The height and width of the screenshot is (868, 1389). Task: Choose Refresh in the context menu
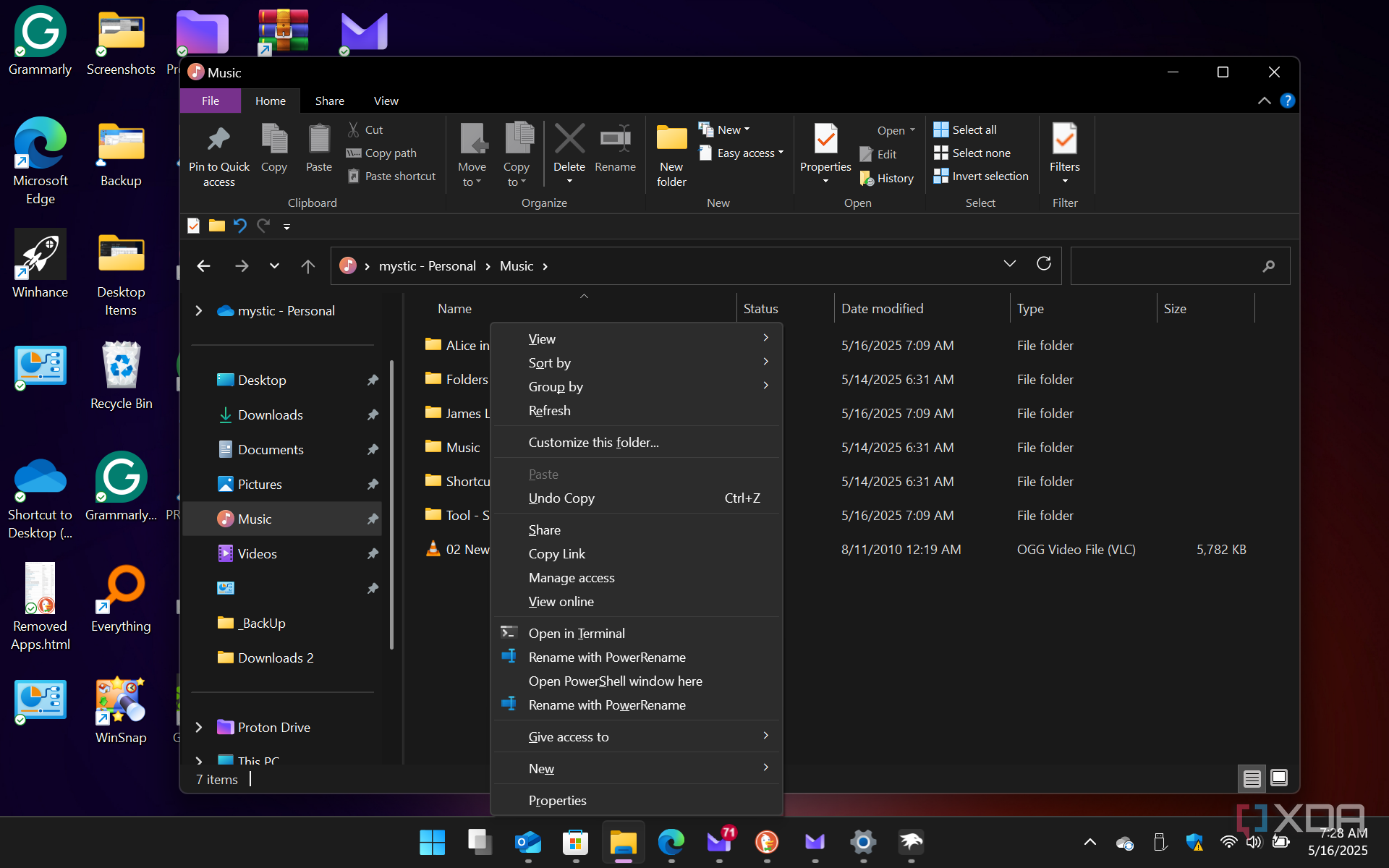point(637,410)
